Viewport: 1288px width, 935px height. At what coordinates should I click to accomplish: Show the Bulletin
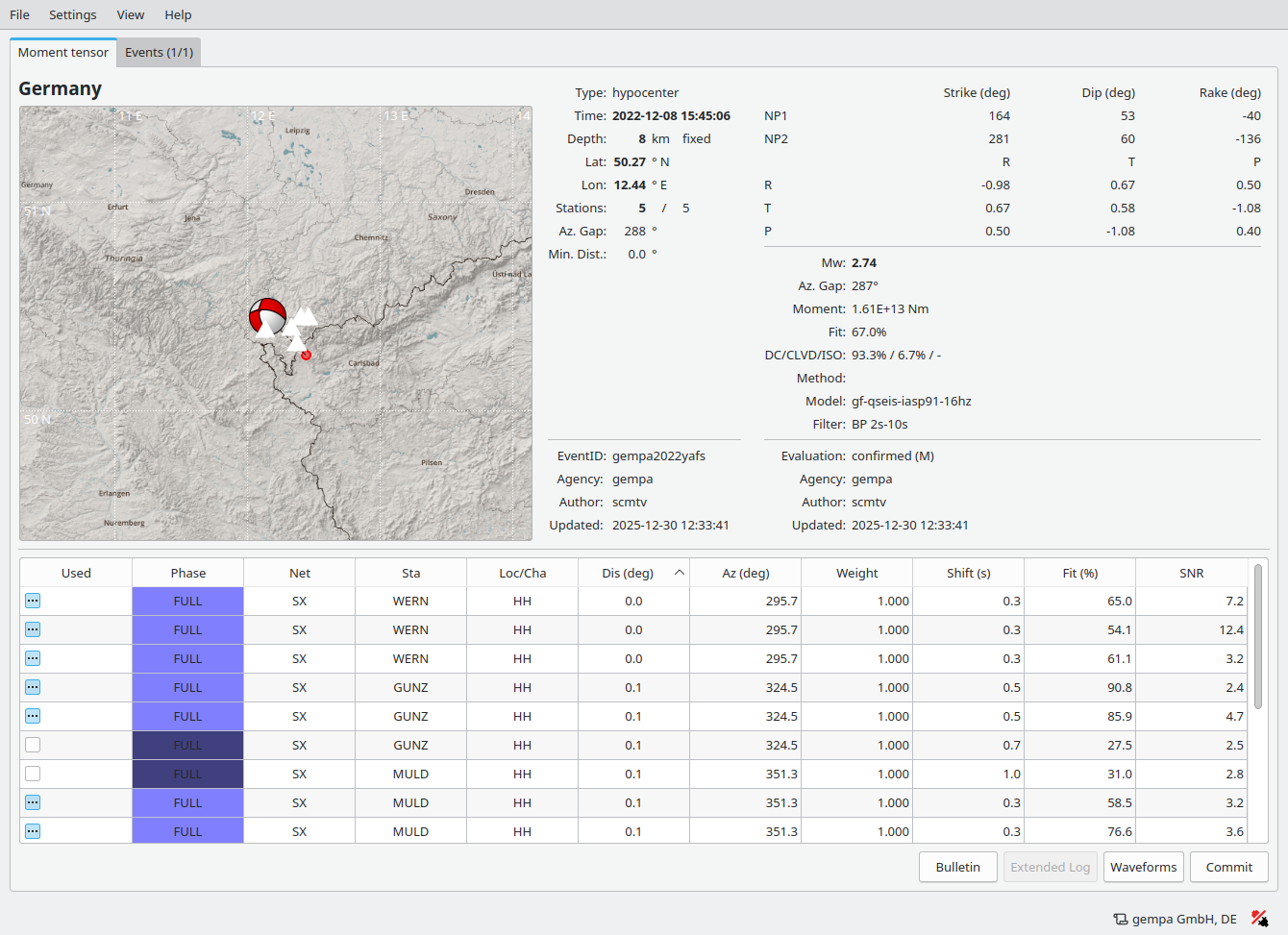click(957, 867)
